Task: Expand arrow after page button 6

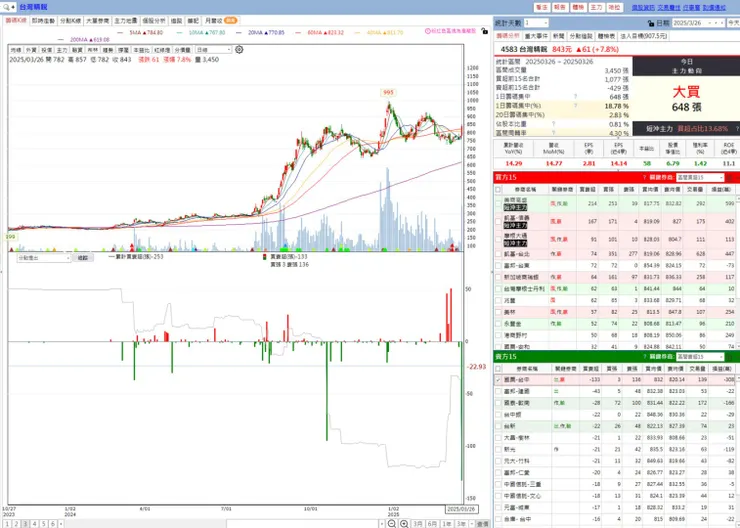Action: coord(61,524)
